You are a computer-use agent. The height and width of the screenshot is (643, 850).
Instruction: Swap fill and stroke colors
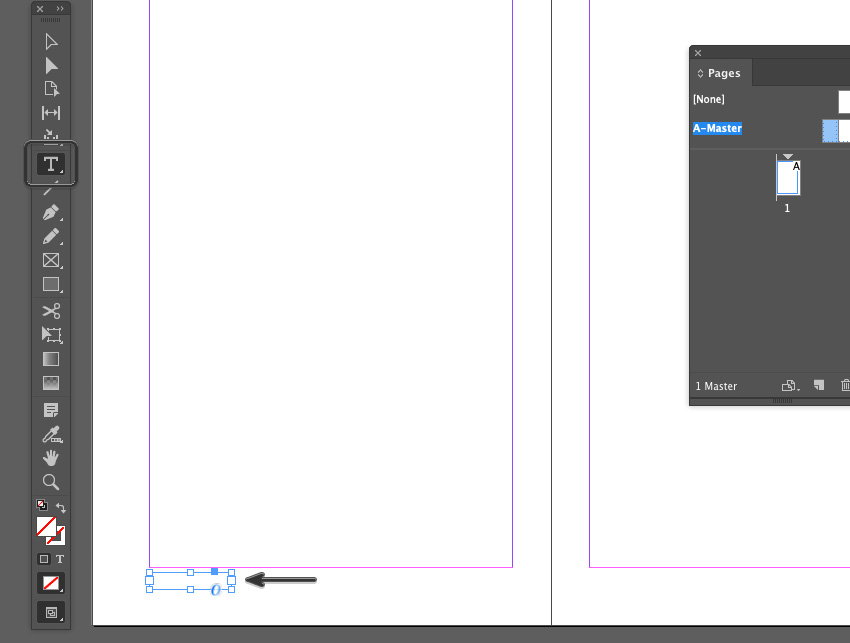(x=61, y=507)
